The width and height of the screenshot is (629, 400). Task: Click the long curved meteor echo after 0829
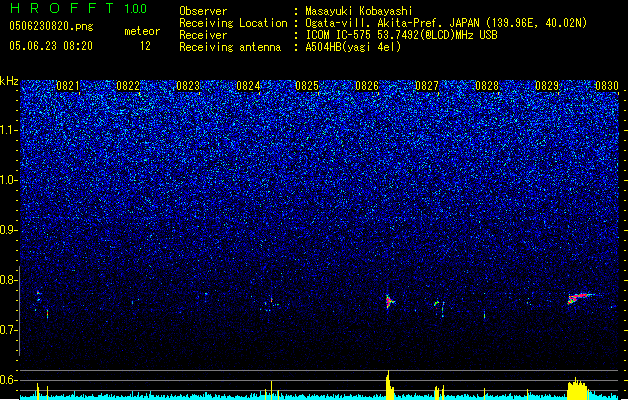pos(582,298)
